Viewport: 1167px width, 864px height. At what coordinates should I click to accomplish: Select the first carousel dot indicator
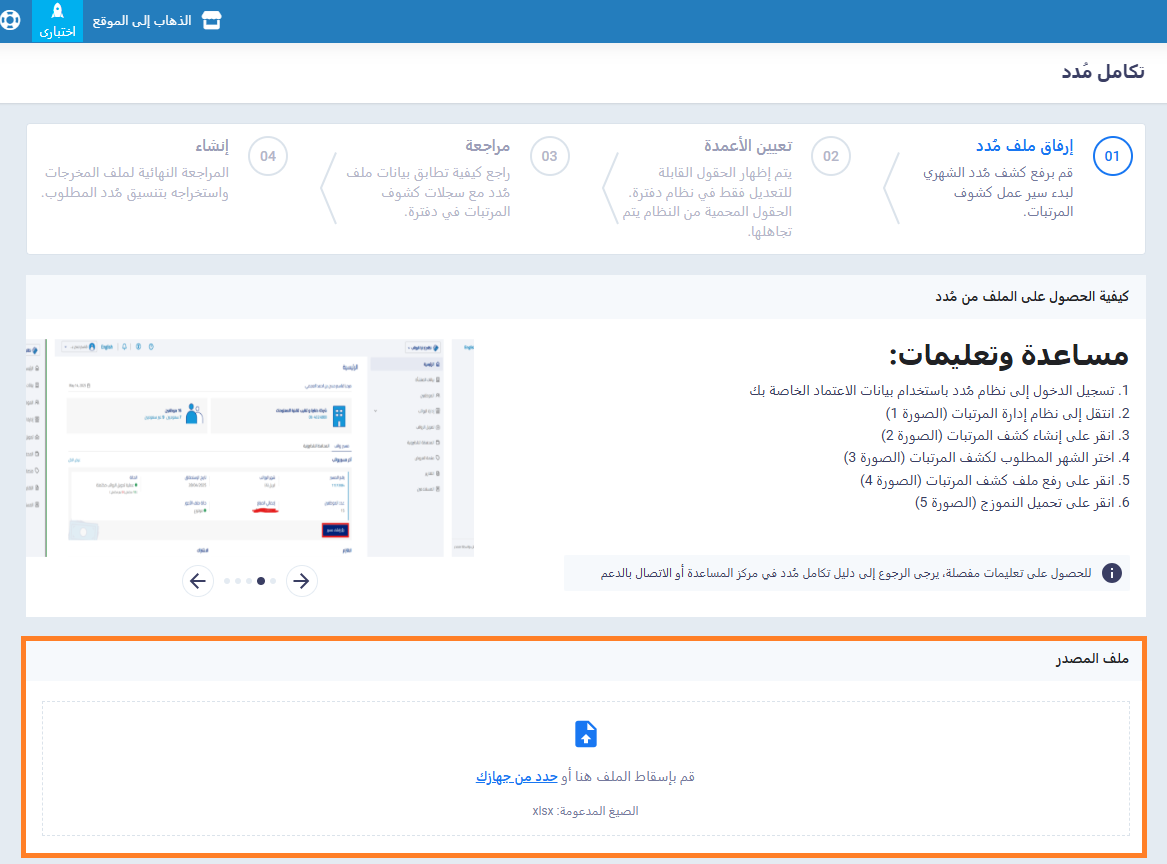coord(227,581)
